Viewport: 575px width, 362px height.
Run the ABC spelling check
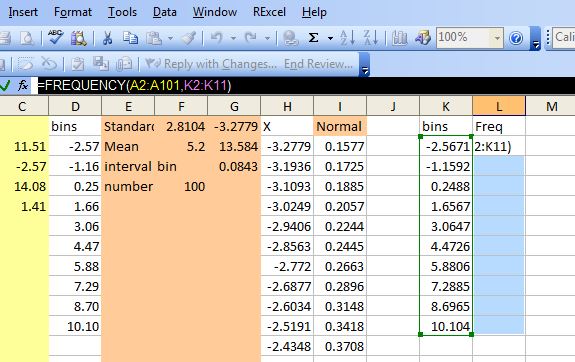click(x=55, y=37)
